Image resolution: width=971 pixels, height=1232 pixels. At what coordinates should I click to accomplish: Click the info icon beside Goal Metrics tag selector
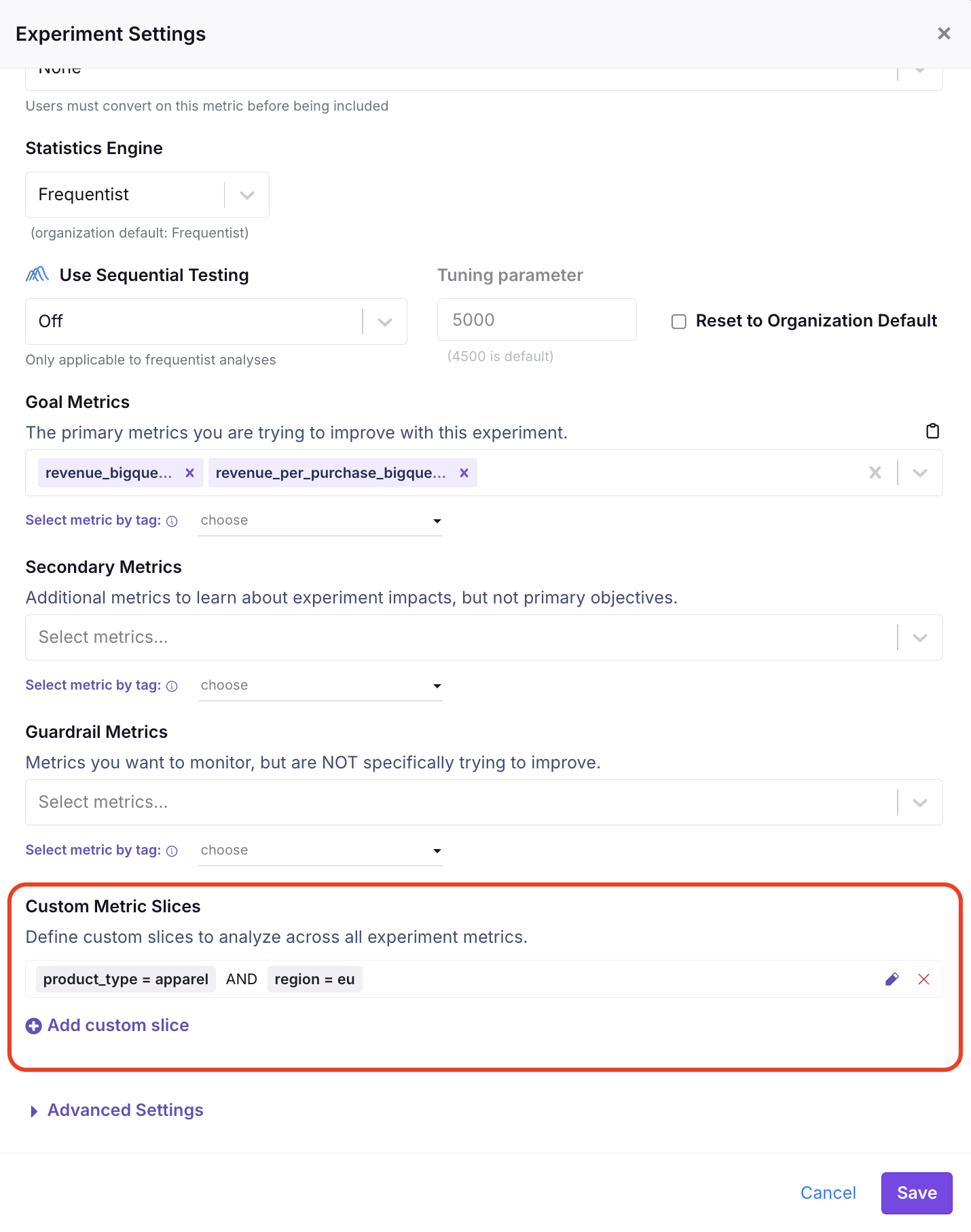tap(172, 521)
